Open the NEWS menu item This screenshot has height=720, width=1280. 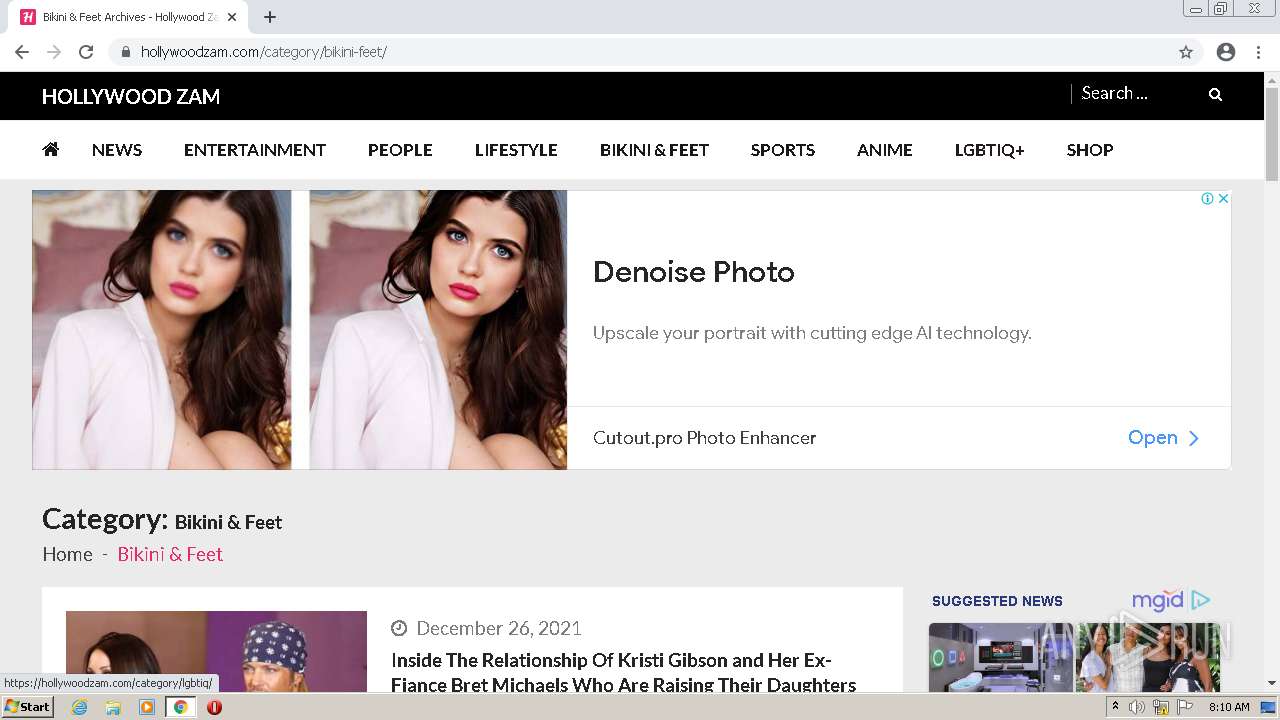(x=117, y=150)
